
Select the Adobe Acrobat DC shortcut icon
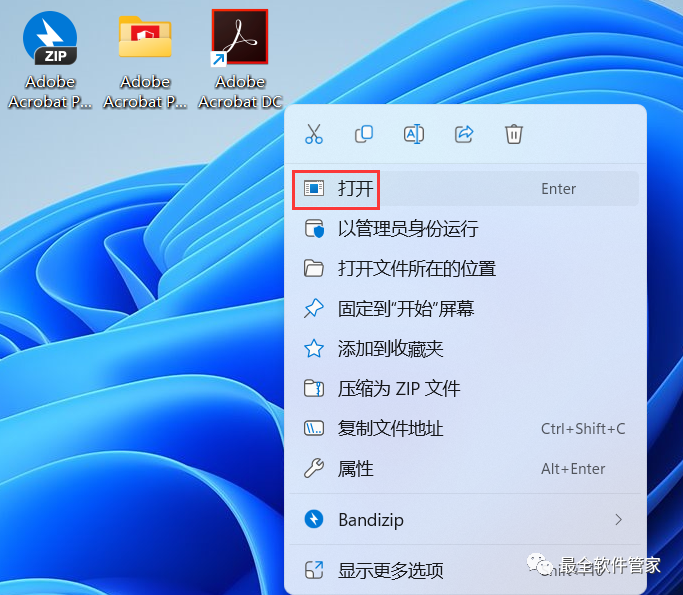[240, 37]
